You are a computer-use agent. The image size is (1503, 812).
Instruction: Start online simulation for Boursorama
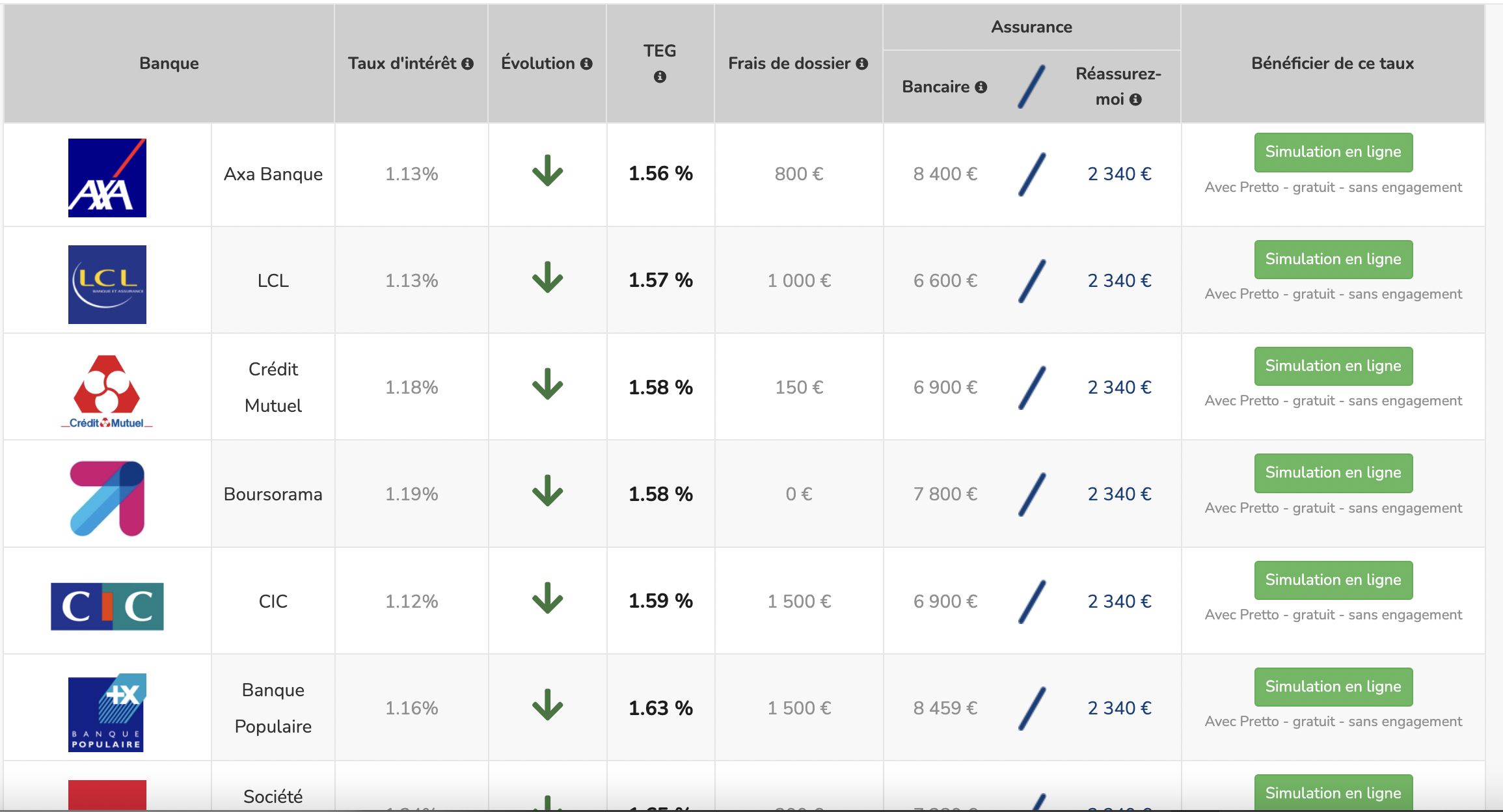1333,473
